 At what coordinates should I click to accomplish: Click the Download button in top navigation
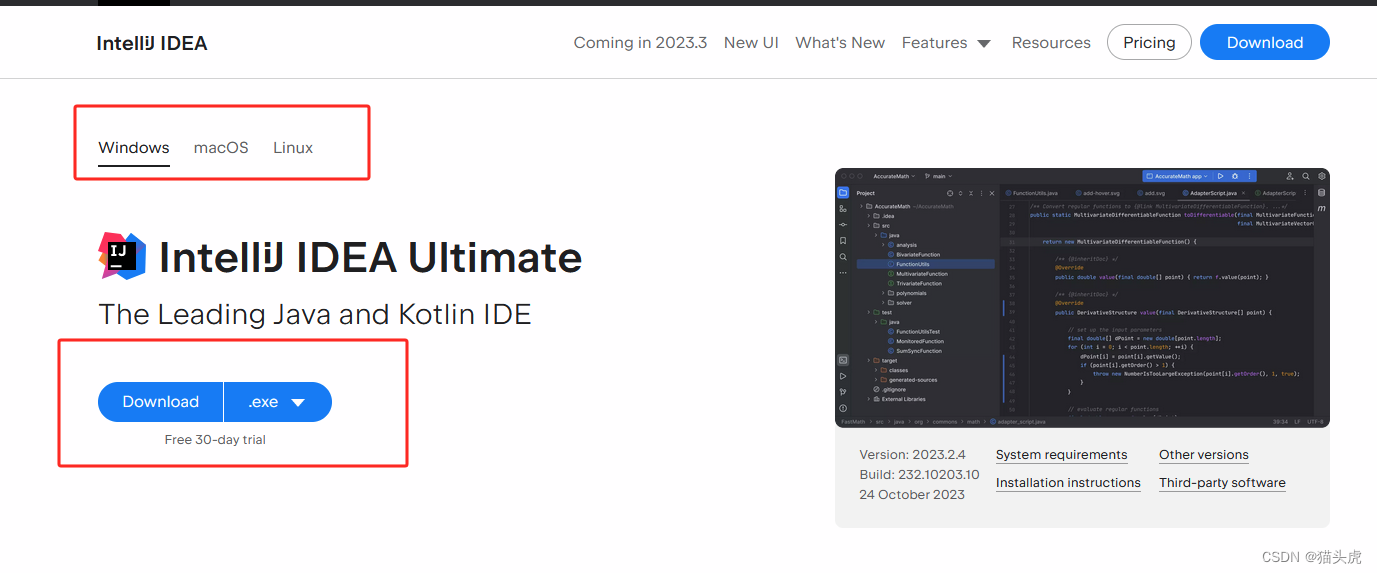point(1265,43)
